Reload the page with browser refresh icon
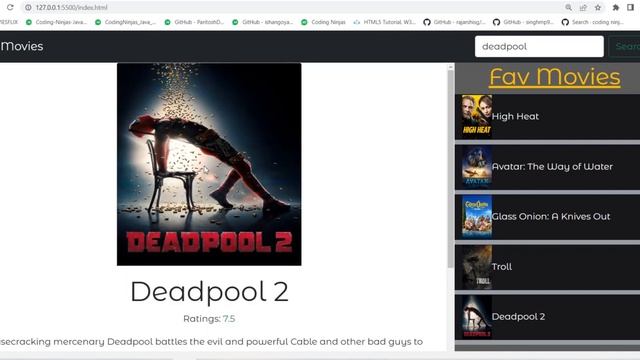Image resolution: width=640 pixels, height=360 pixels. [x=10, y=7]
